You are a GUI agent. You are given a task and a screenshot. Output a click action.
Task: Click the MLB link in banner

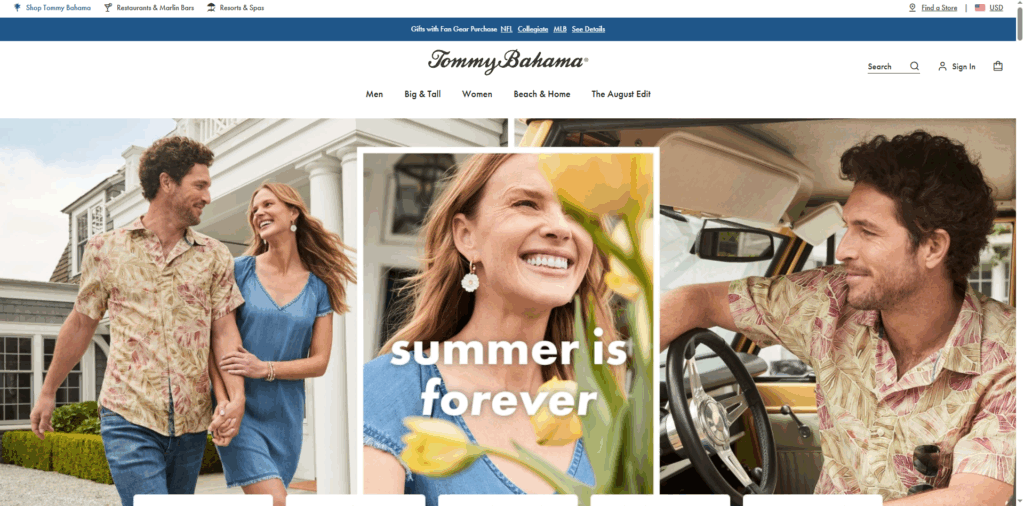(560, 29)
